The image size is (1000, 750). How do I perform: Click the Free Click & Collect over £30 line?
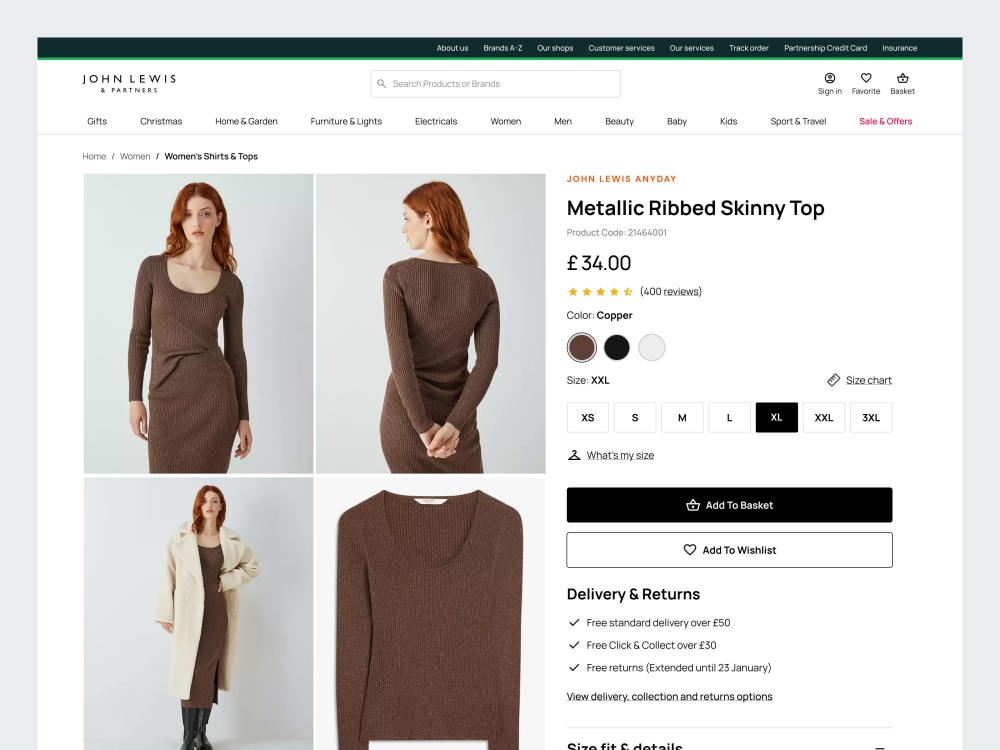(651, 645)
